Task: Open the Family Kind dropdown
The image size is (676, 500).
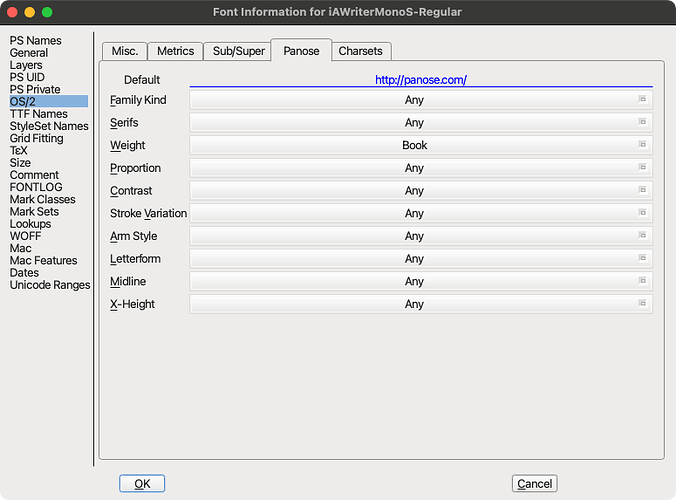Action: tap(421, 100)
